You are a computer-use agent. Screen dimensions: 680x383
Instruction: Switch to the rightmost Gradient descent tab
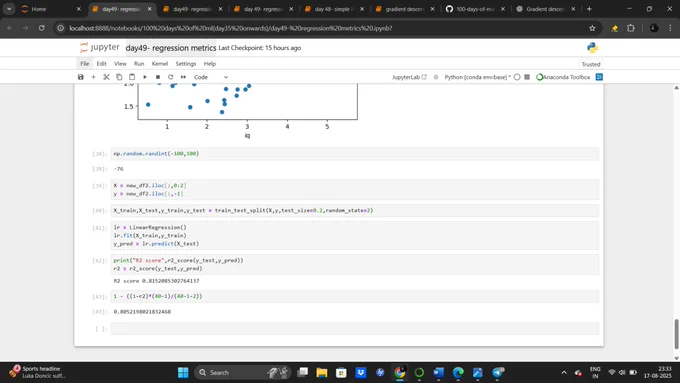[x=547, y=9]
